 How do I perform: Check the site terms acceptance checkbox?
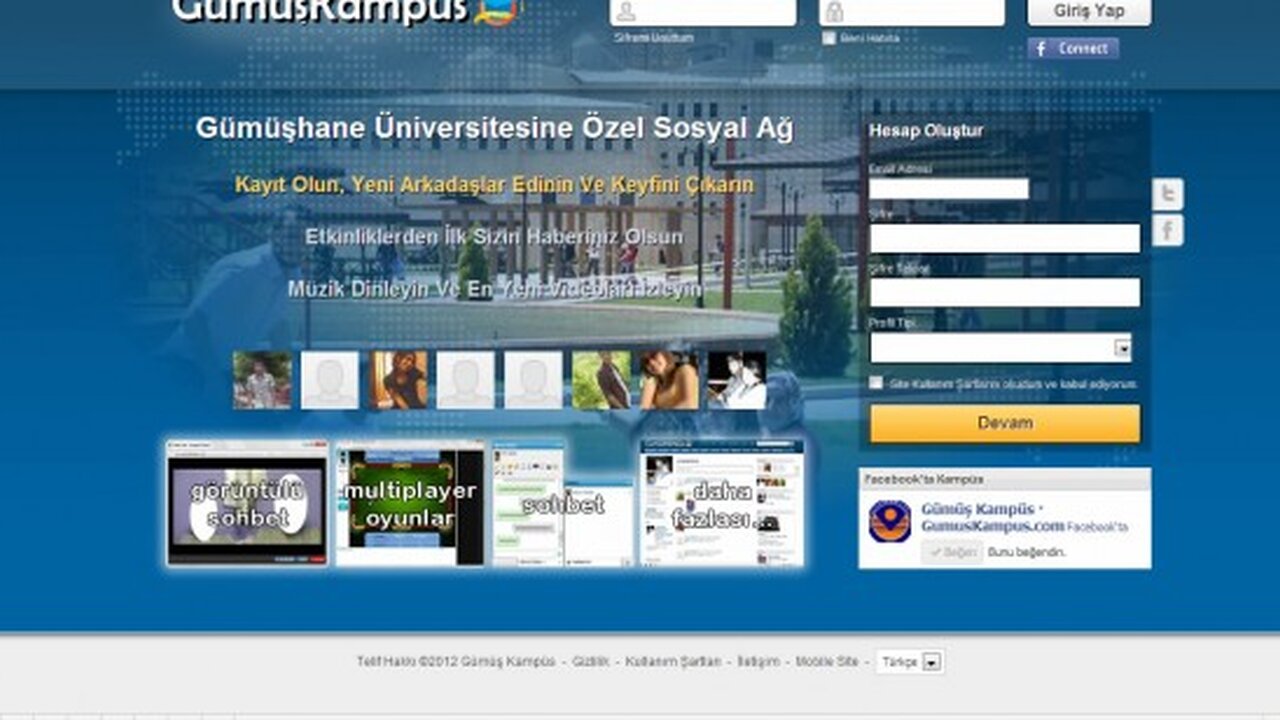point(876,383)
